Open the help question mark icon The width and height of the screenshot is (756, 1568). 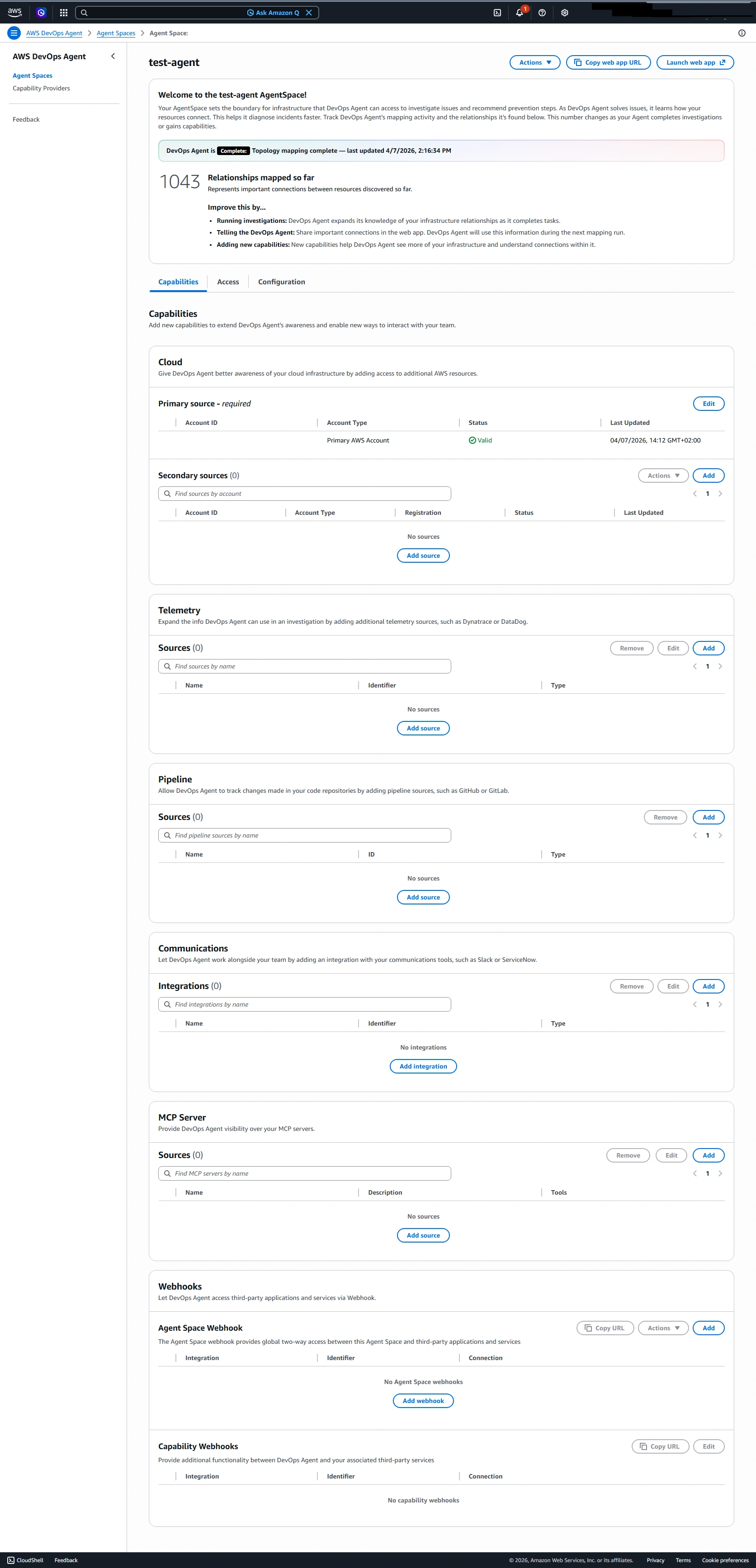pyautogui.click(x=542, y=13)
